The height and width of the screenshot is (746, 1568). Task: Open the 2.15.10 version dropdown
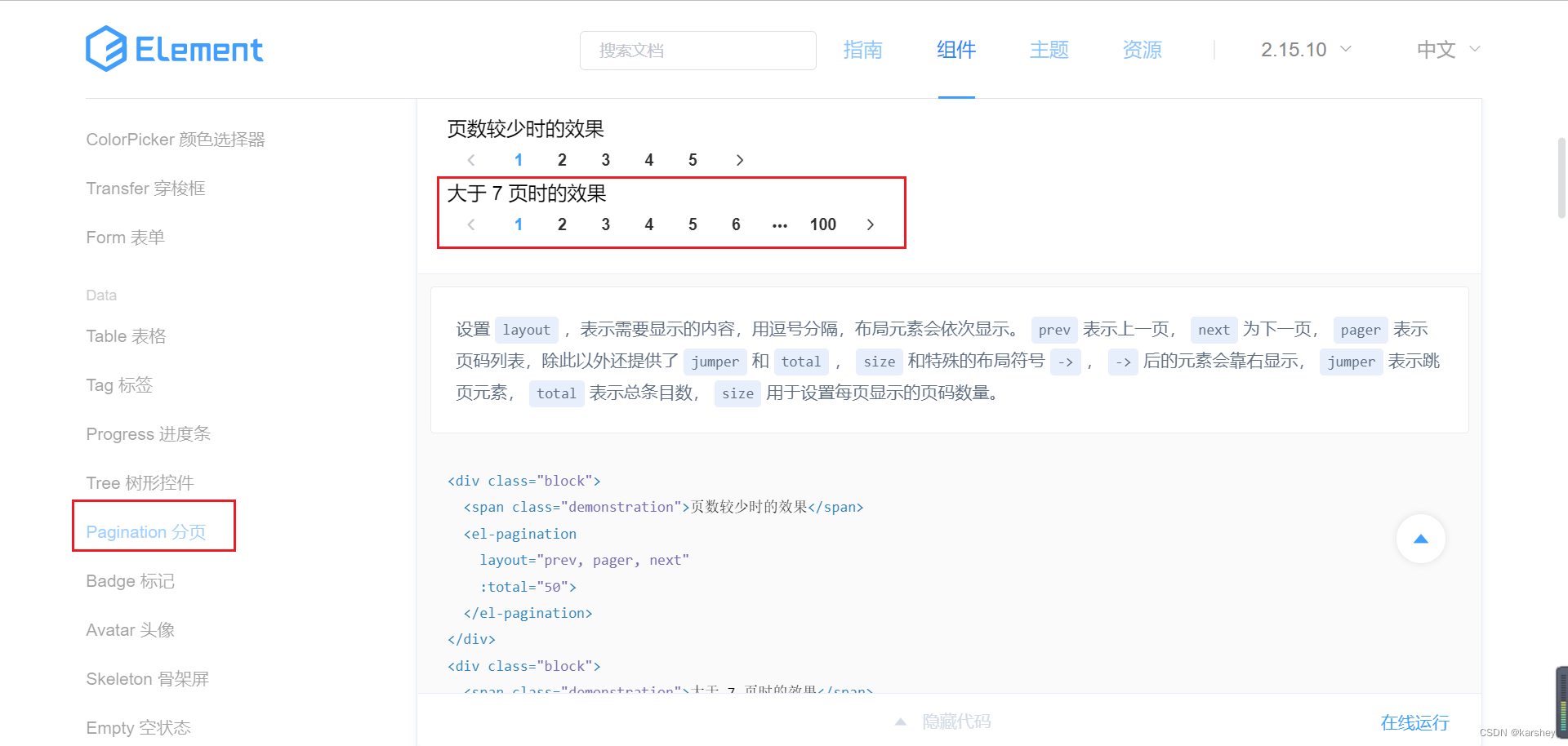[1306, 50]
